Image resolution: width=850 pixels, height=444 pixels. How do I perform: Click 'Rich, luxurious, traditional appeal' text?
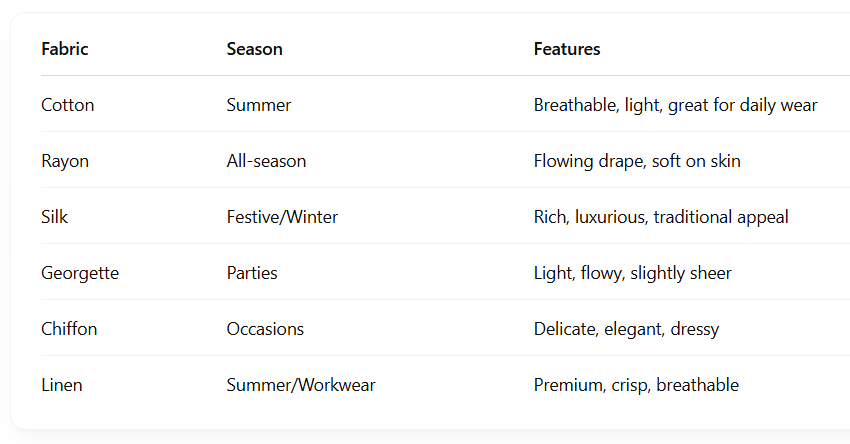pyautogui.click(x=661, y=217)
